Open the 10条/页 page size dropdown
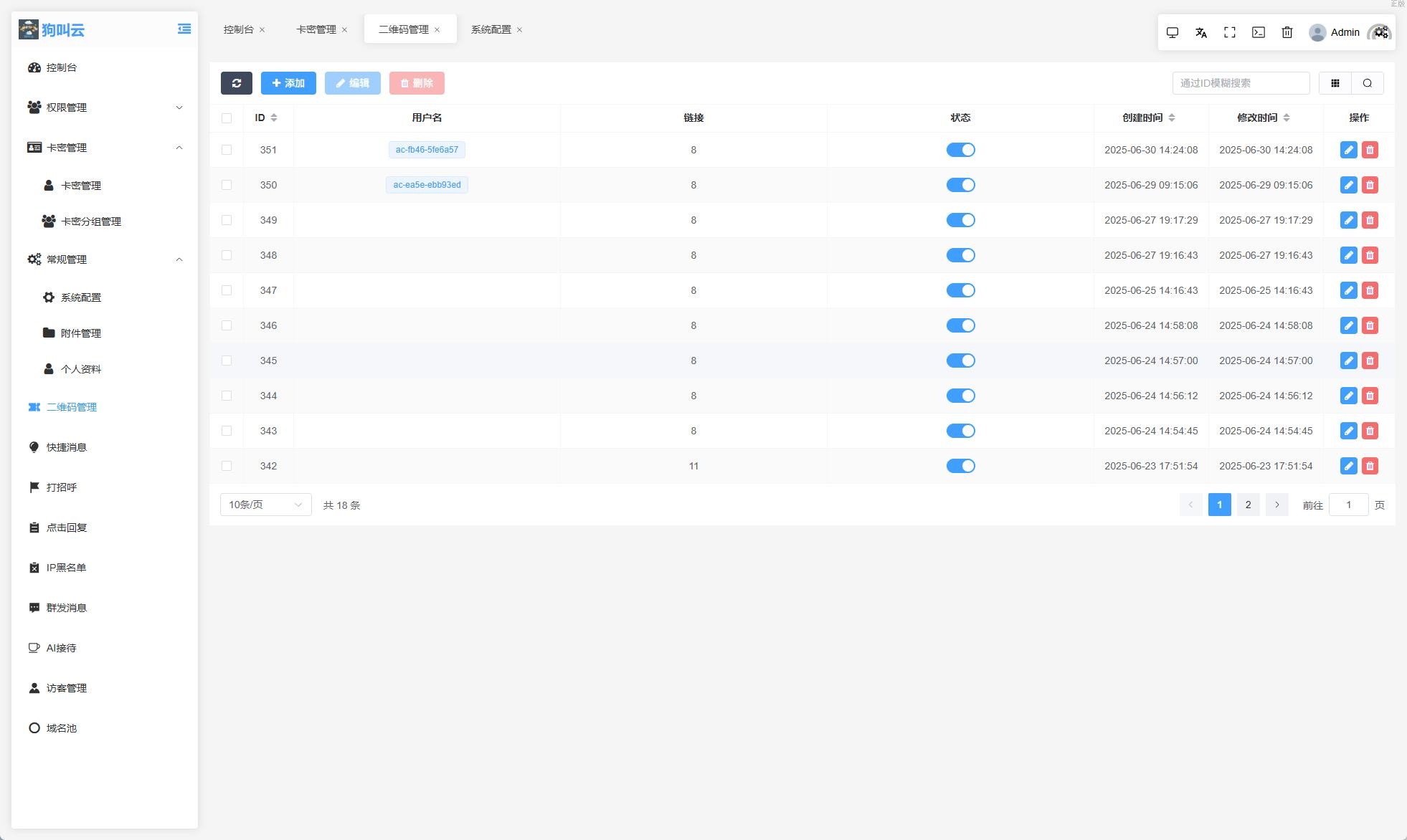 point(265,505)
